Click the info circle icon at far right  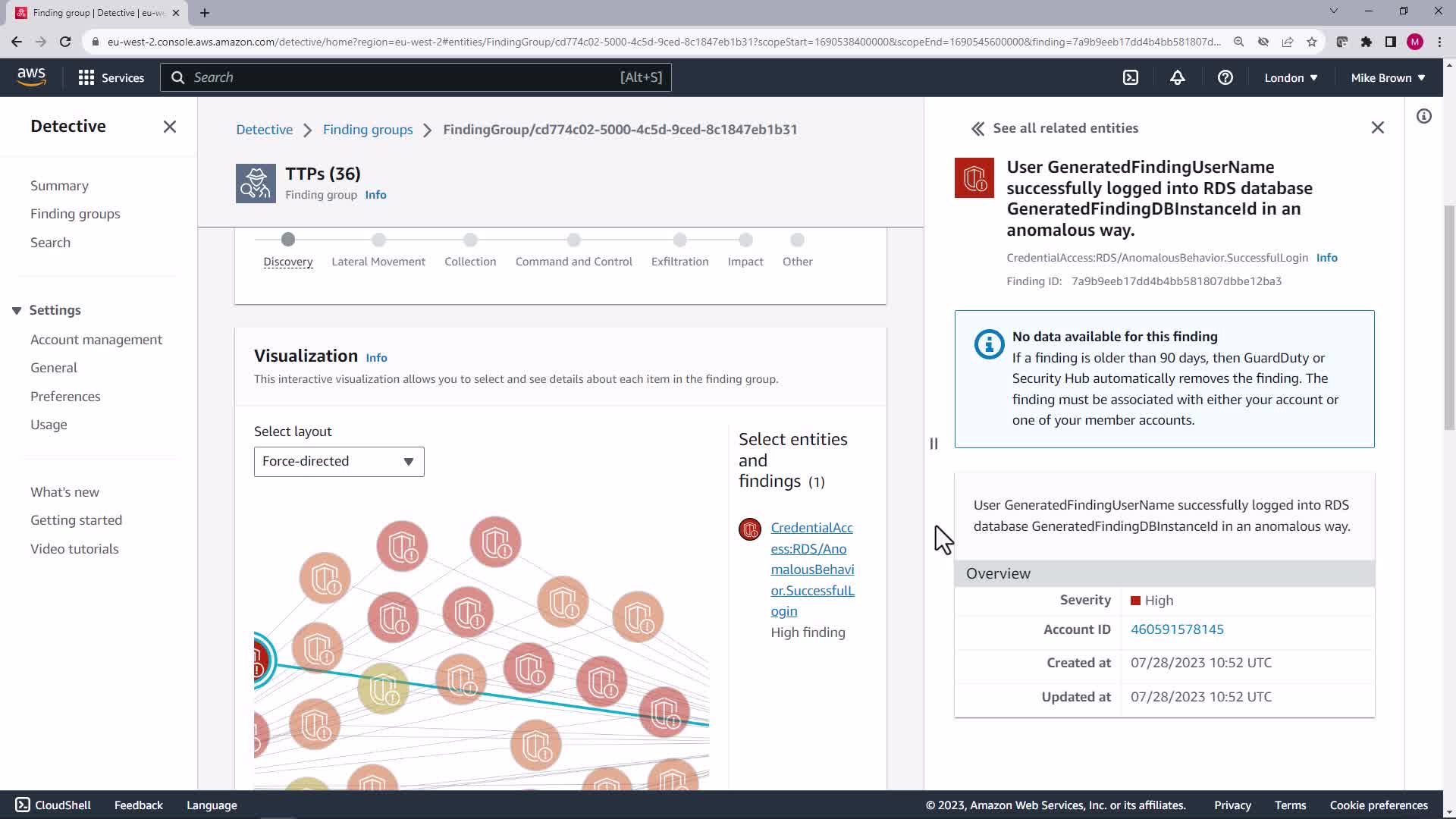tap(1423, 116)
